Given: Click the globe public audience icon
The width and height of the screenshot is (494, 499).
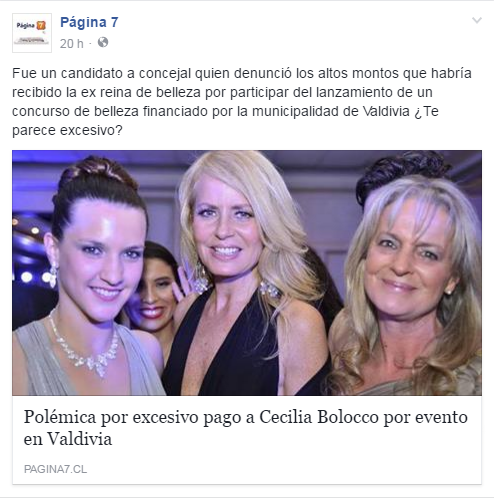Looking at the screenshot, I should click(x=103, y=42).
